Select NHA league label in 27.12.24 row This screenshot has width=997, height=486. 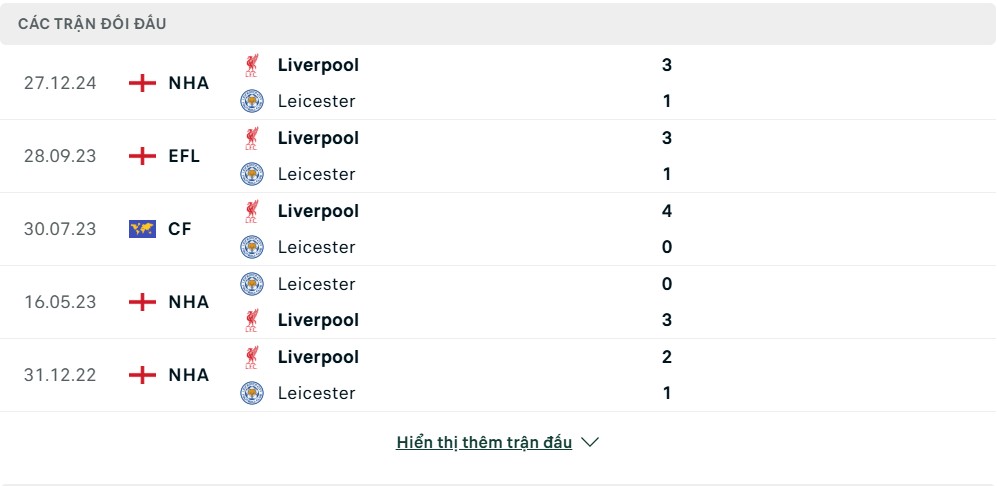point(189,83)
